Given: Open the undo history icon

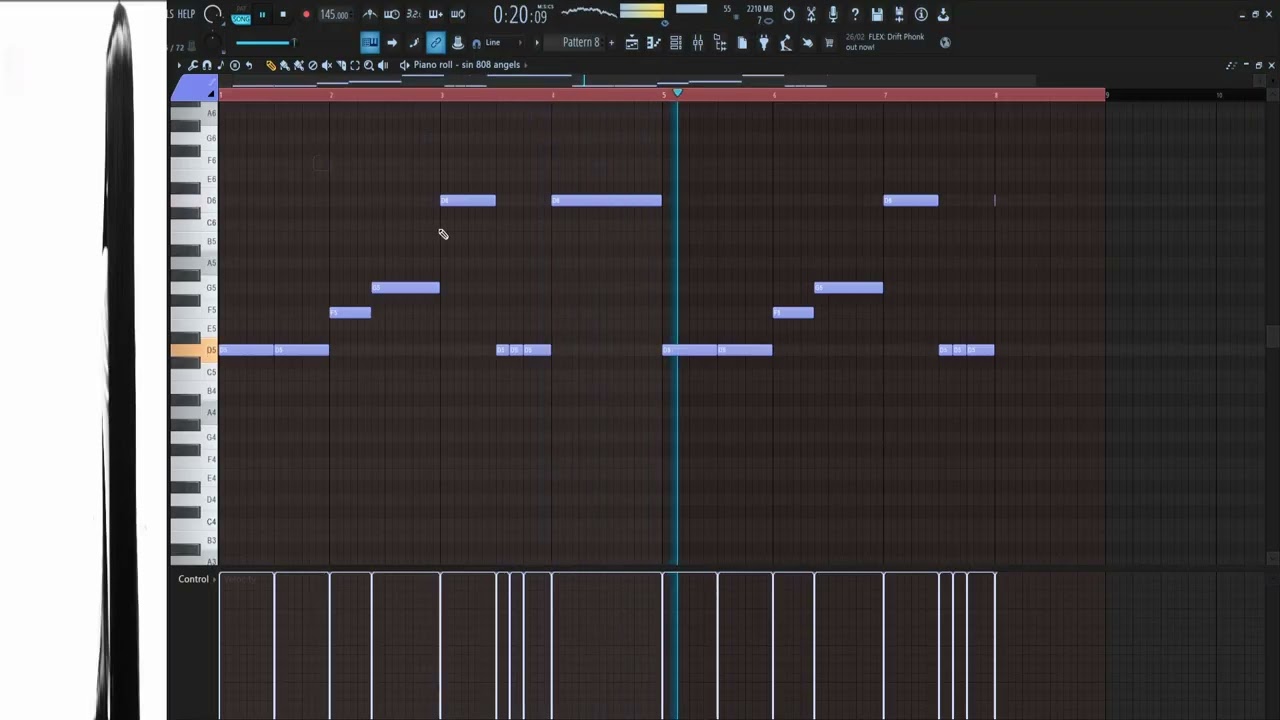Looking at the screenshot, I should [x=789, y=14].
